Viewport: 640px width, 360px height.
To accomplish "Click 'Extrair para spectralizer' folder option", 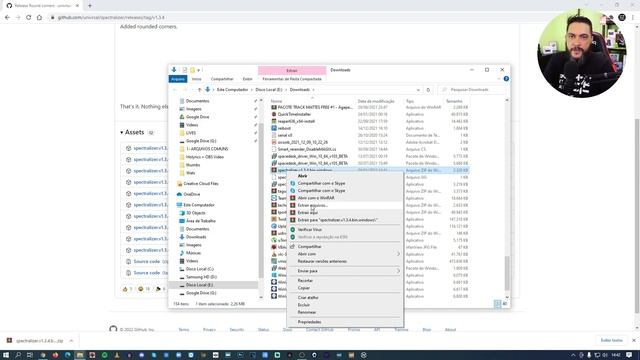I will 338,220.
